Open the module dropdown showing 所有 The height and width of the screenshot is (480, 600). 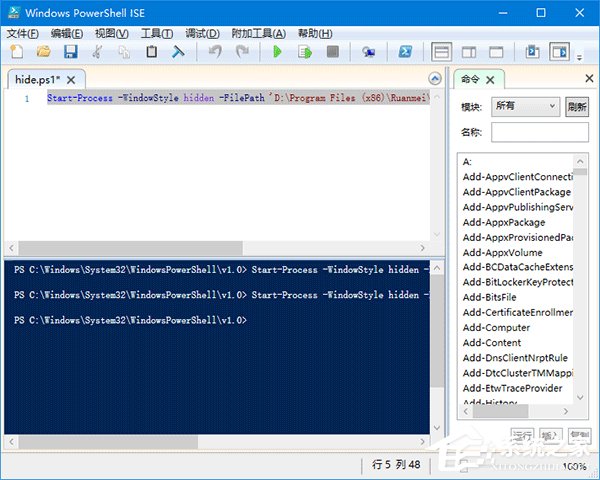tap(525, 106)
